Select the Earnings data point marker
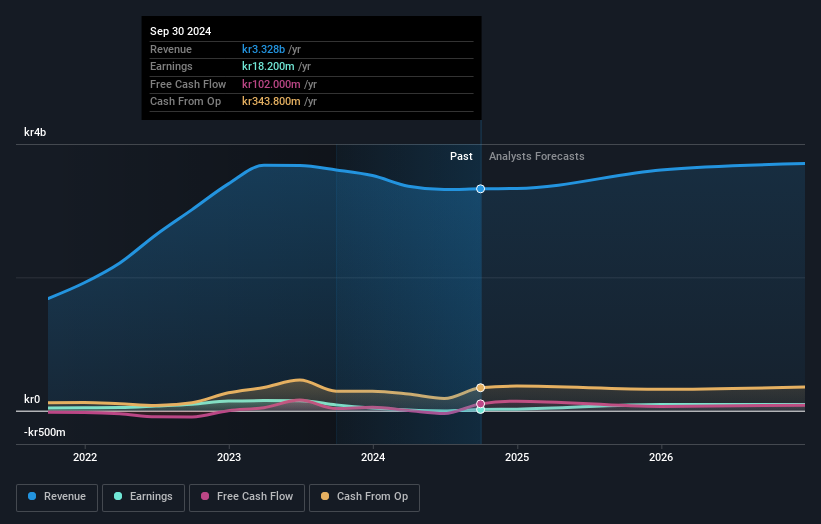The image size is (821, 524). pos(480,410)
